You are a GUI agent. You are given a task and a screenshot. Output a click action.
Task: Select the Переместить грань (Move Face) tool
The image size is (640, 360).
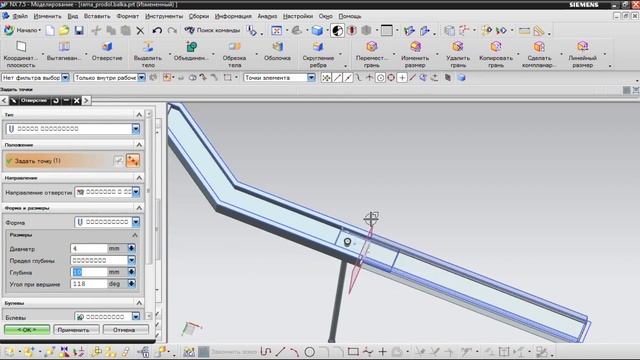tap(371, 53)
